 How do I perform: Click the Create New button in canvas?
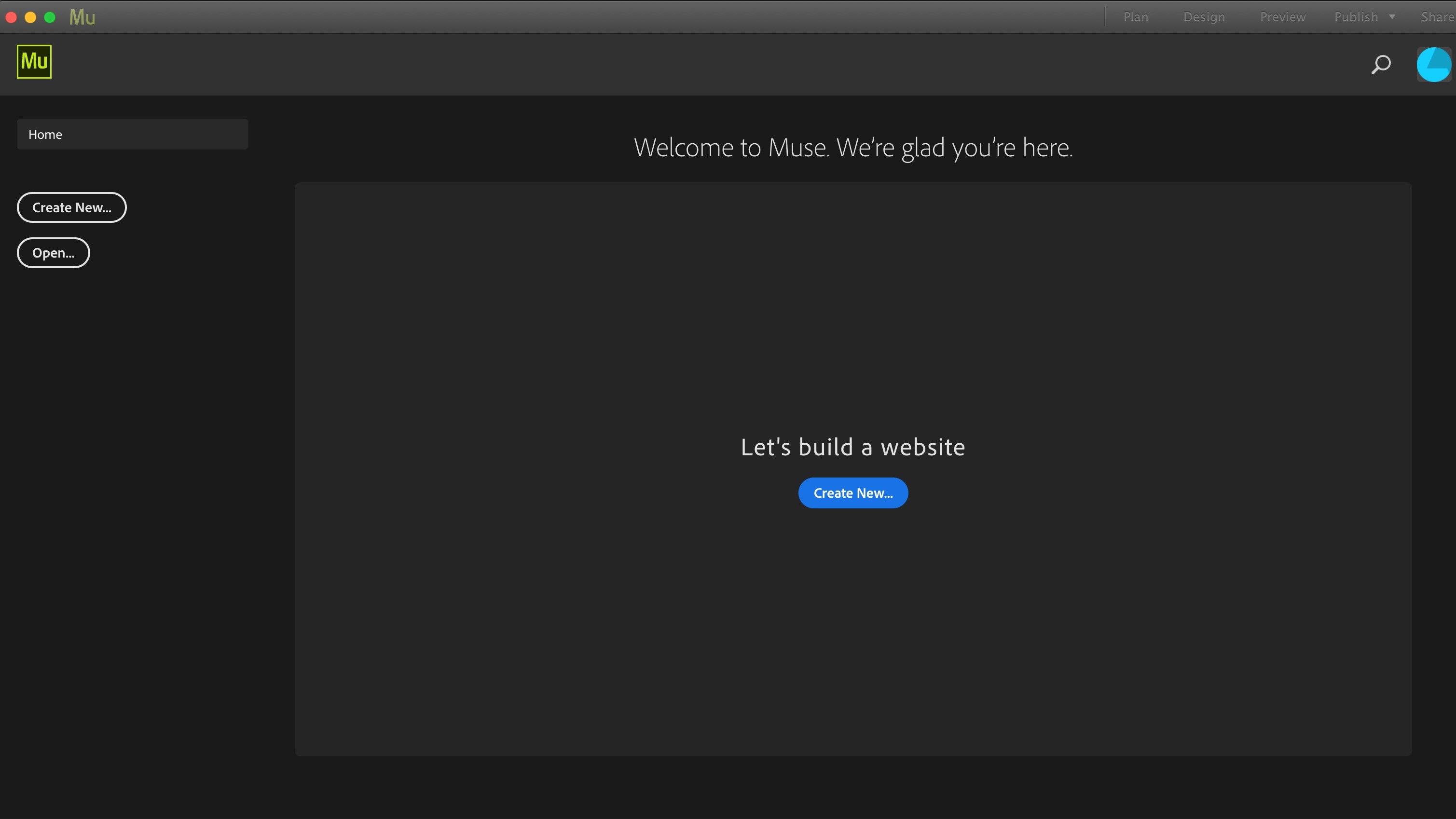(x=853, y=492)
